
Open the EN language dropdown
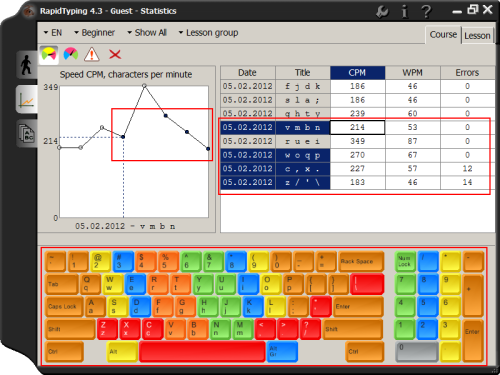pos(53,33)
